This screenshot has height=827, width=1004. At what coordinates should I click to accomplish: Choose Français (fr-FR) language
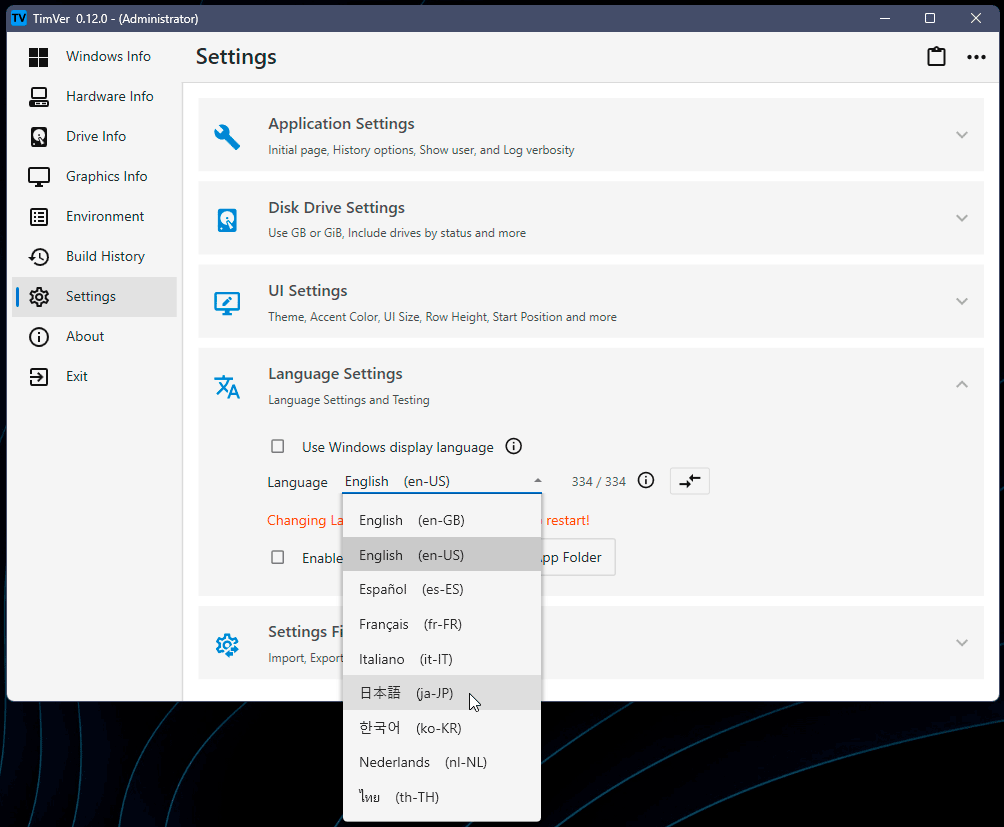[x=442, y=624]
